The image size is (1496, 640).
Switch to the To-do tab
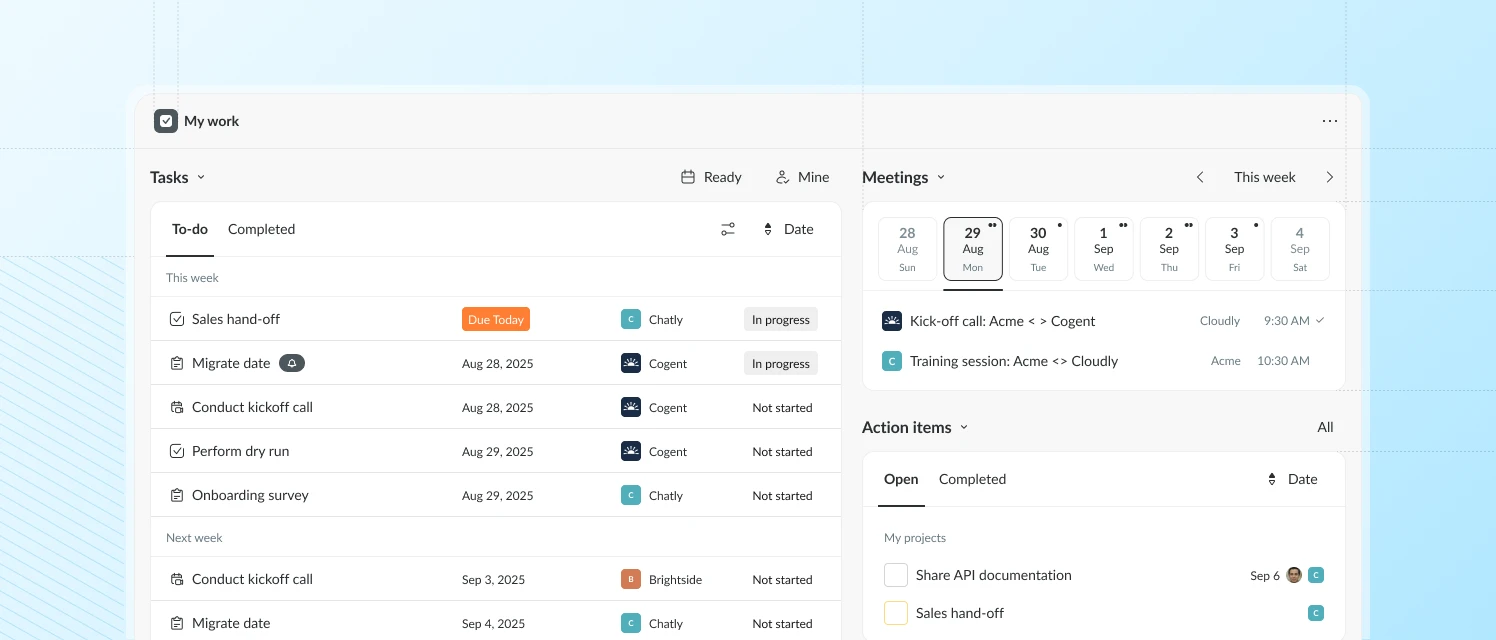coord(190,229)
